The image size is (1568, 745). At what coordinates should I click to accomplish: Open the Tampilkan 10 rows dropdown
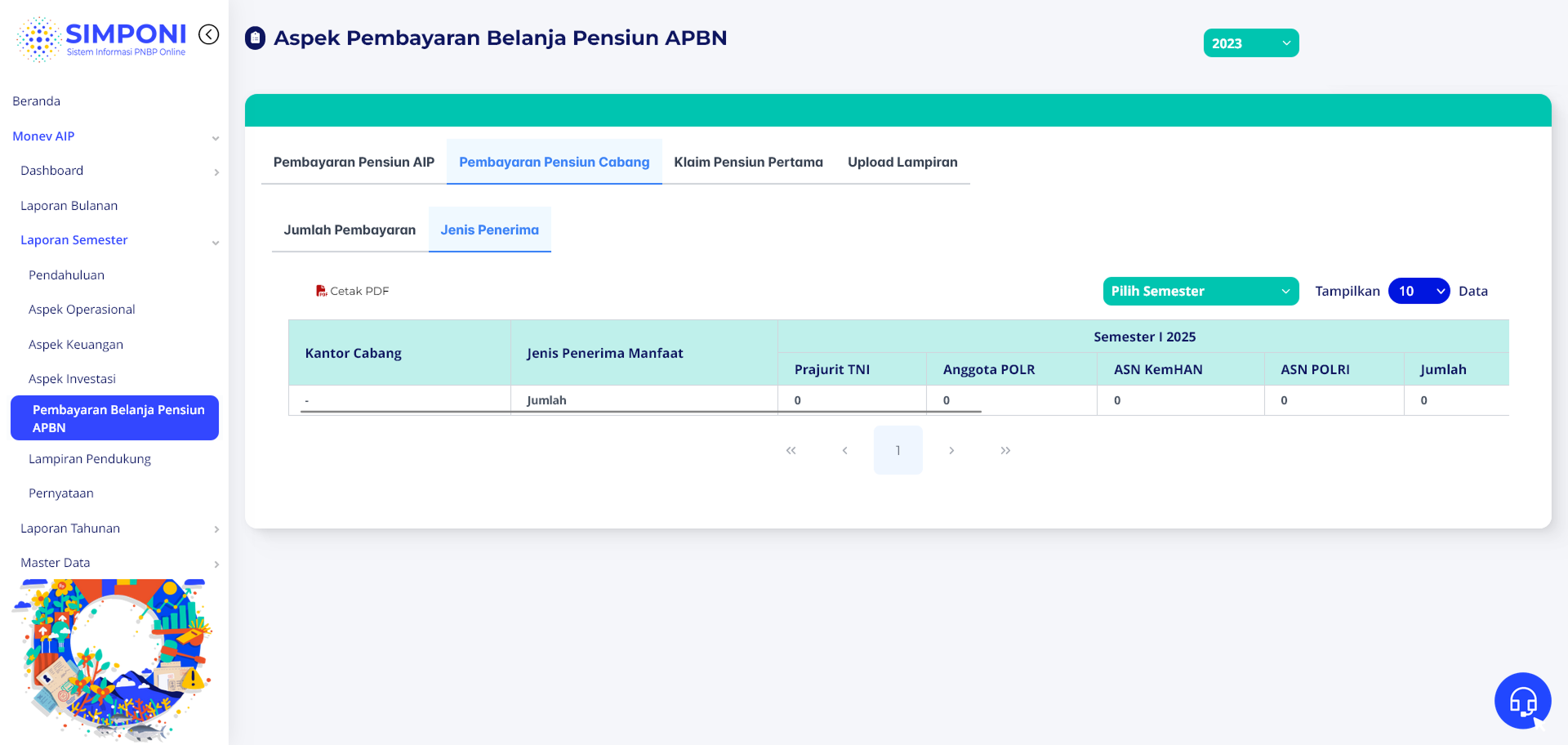click(1419, 291)
